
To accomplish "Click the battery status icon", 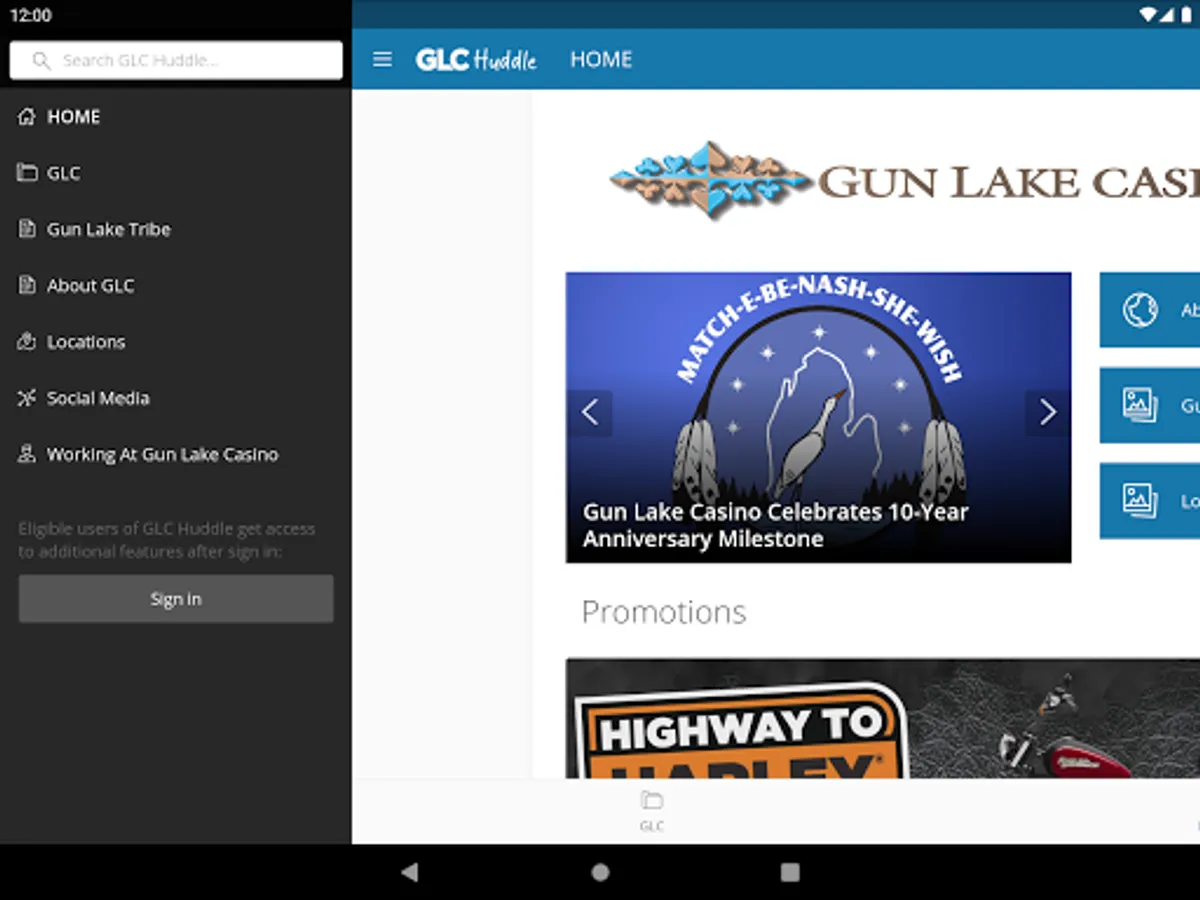I will 1186,15.
